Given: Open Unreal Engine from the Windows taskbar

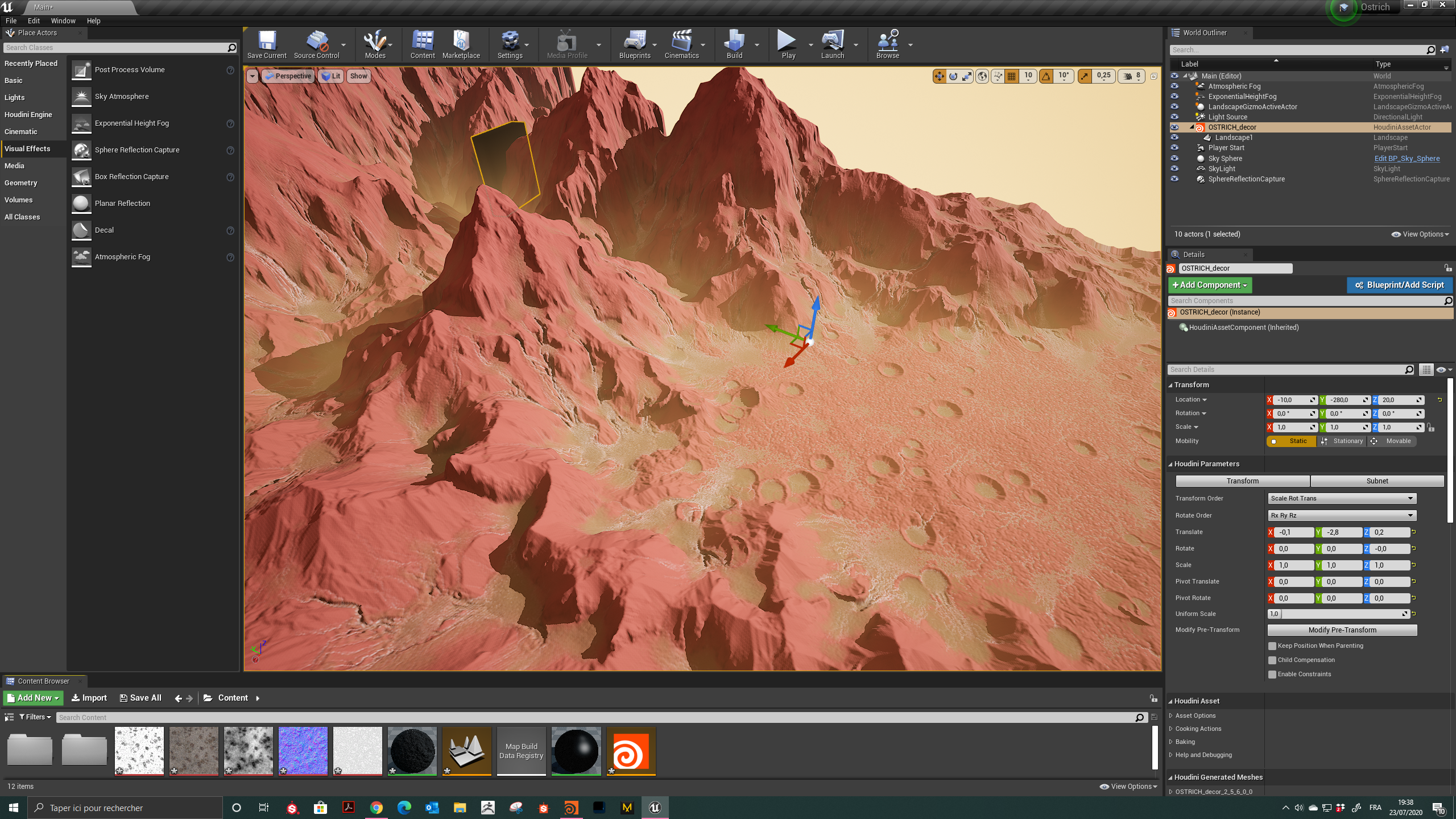Looking at the screenshot, I should point(655,808).
